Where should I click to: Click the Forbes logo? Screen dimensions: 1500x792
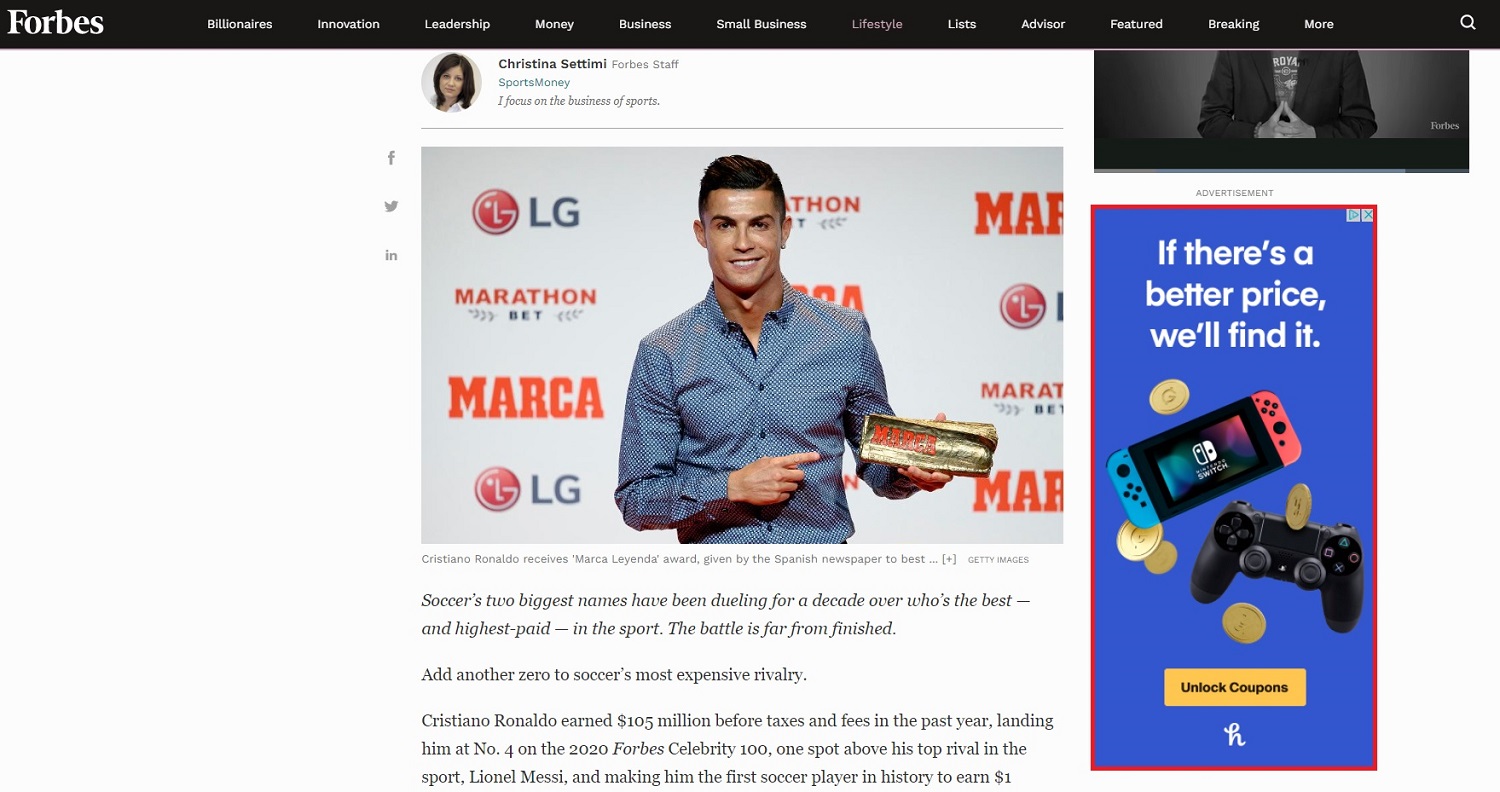[x=55, y=22]
